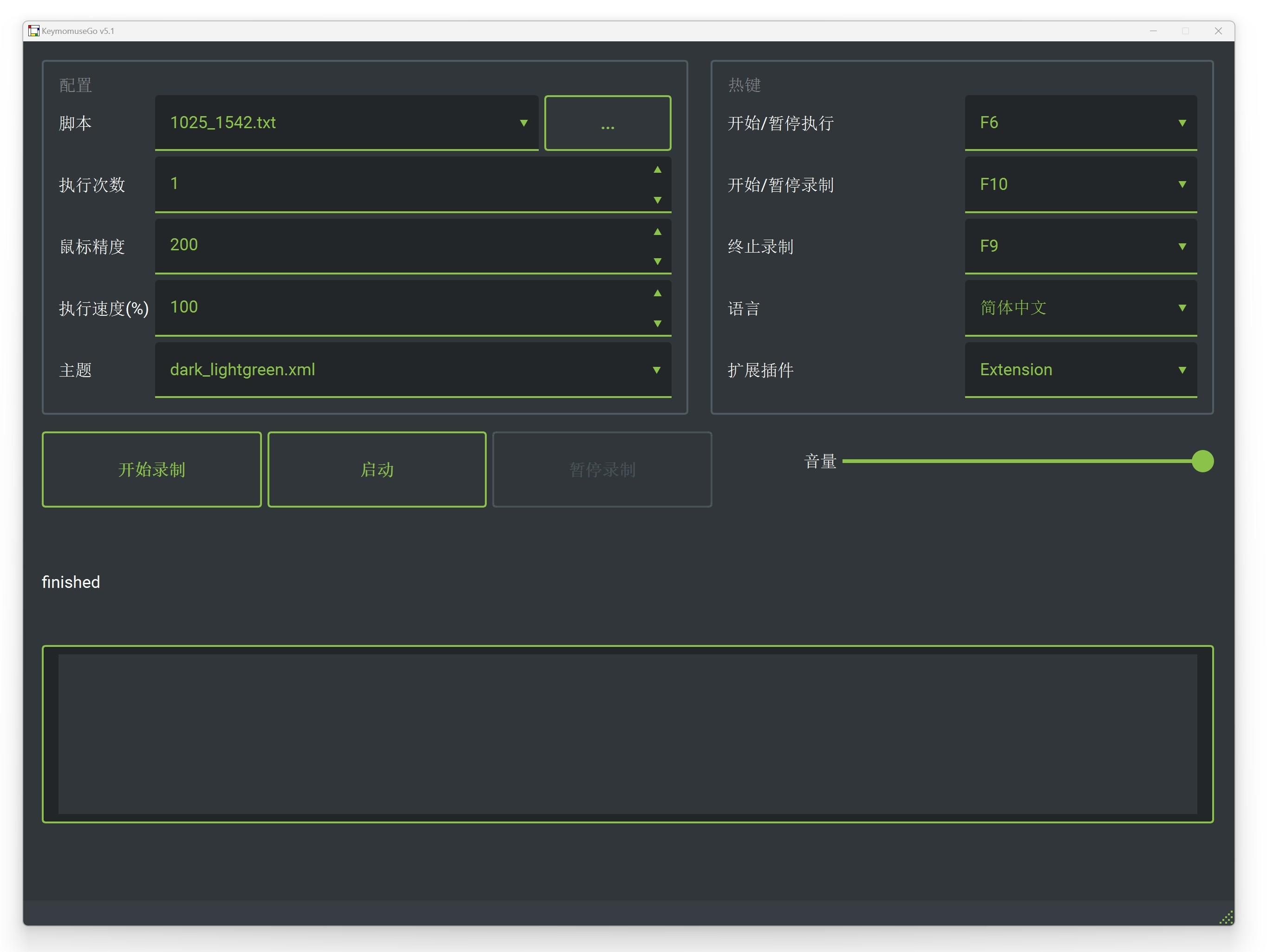Click the 脚本 label
1267x952 pixels.
[76, 123]
